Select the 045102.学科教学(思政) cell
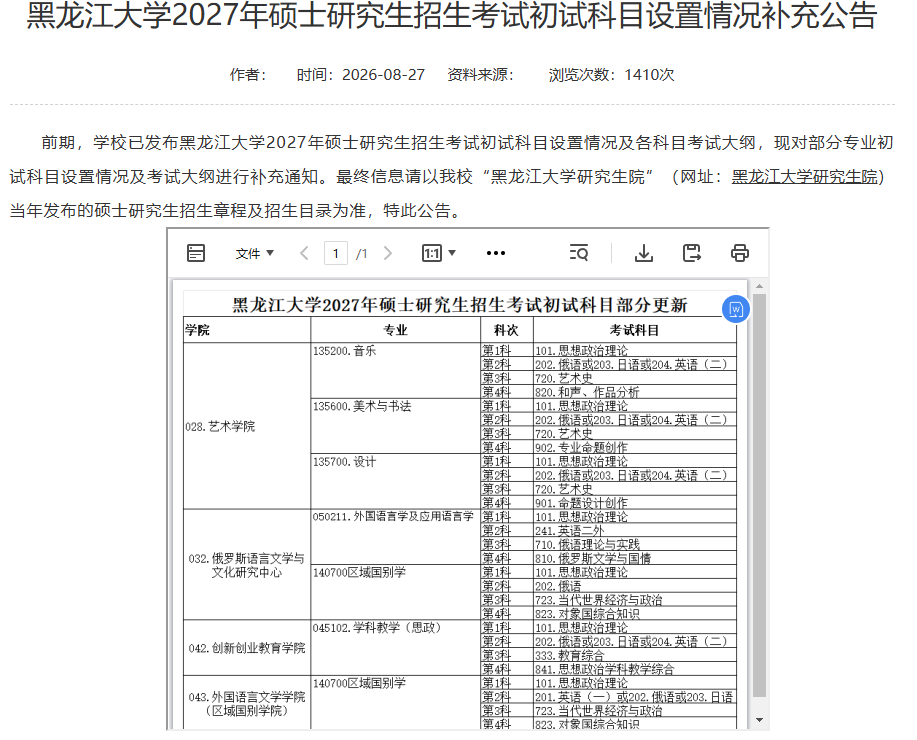 pos(395,648)
